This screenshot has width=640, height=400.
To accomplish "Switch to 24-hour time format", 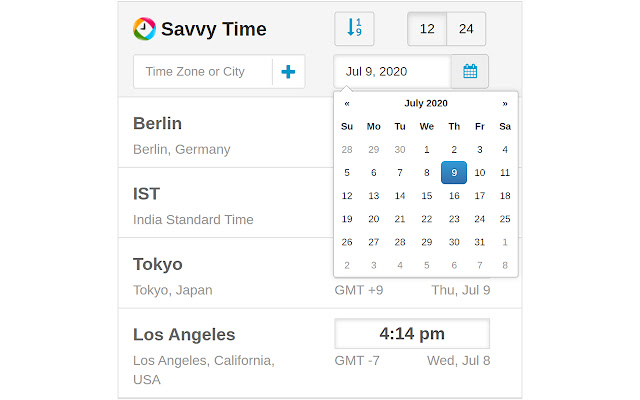I will point(466,29).
